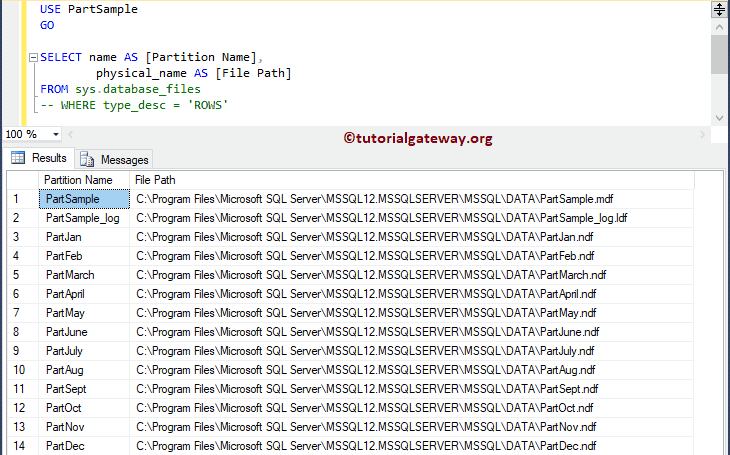Select the PartFeb.ndf file path cell
The width and height of the screenshot is (730, 455).
coord(412,256)
